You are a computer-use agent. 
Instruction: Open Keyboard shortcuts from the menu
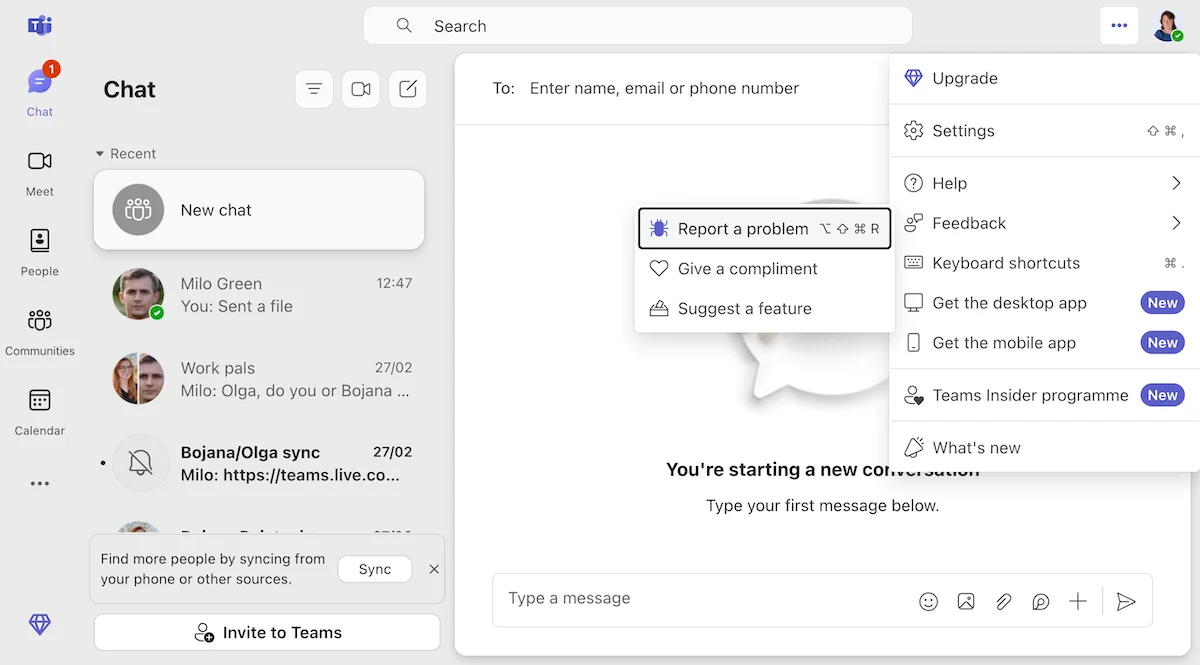1005,263
